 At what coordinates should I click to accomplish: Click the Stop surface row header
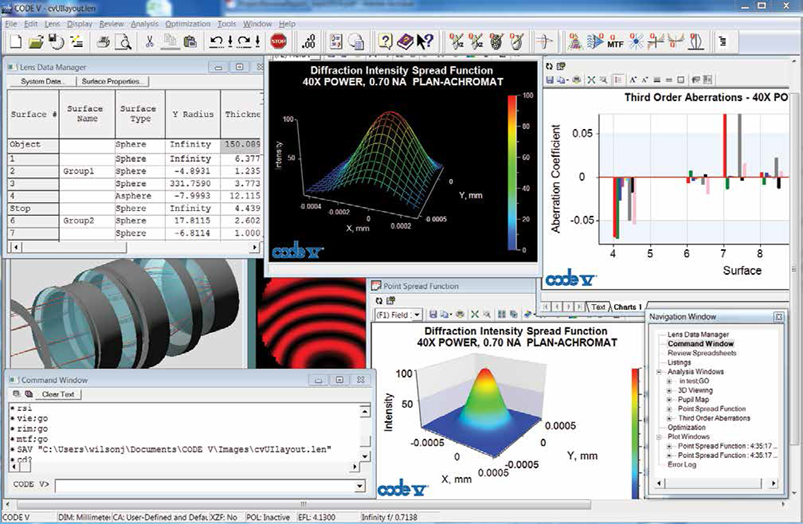click(33, 208)
